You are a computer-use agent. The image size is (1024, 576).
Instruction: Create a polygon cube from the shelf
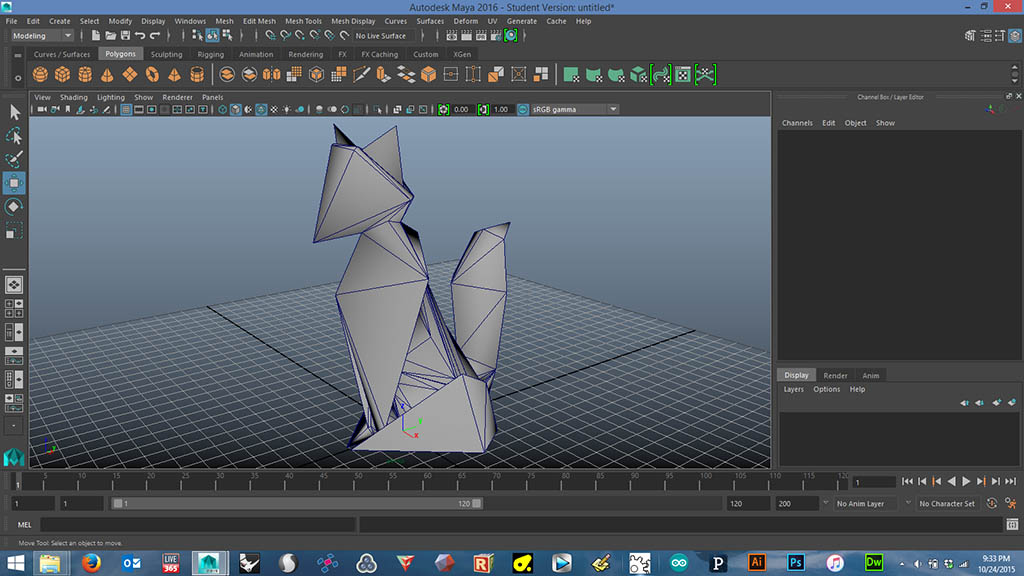click(63, 75)
